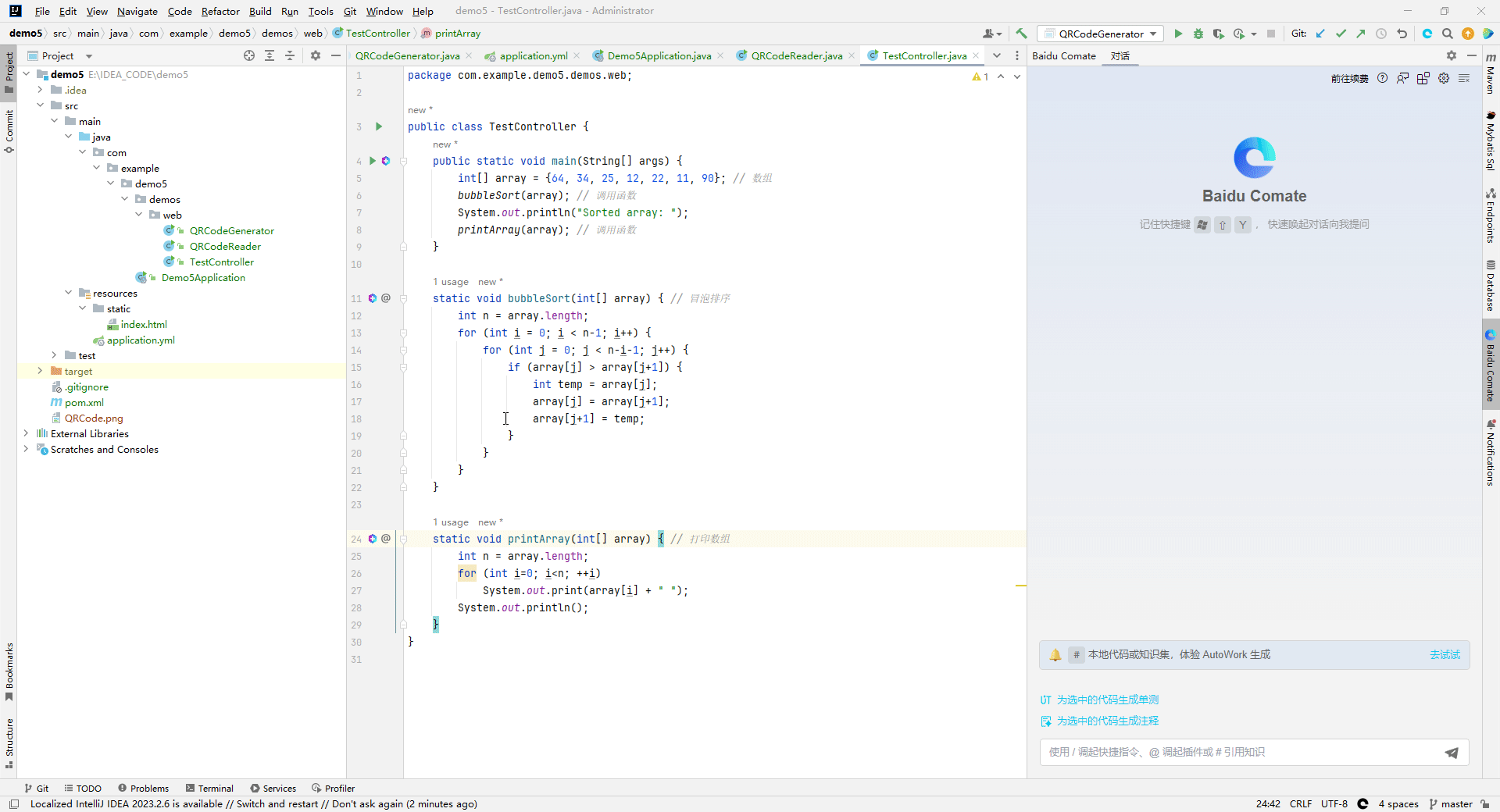Expand all in the Project panel toolbar

(x=270, y=55)
